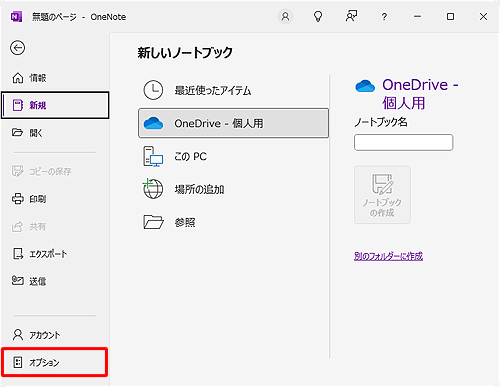Open the 印刷 (Print) page
500x387 pixels.
pos(55,199)
